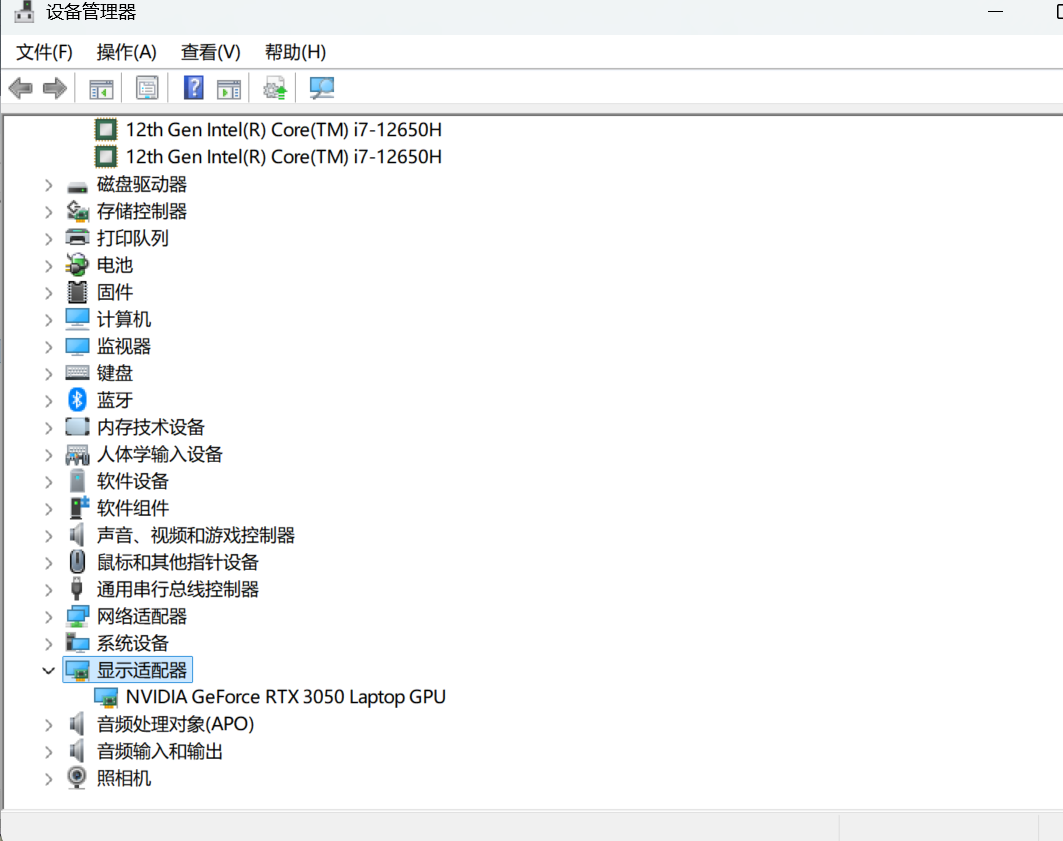1063x841 pixels.
Task: Click the webcam icon beside 照相机
Action: tap(77, 778)
